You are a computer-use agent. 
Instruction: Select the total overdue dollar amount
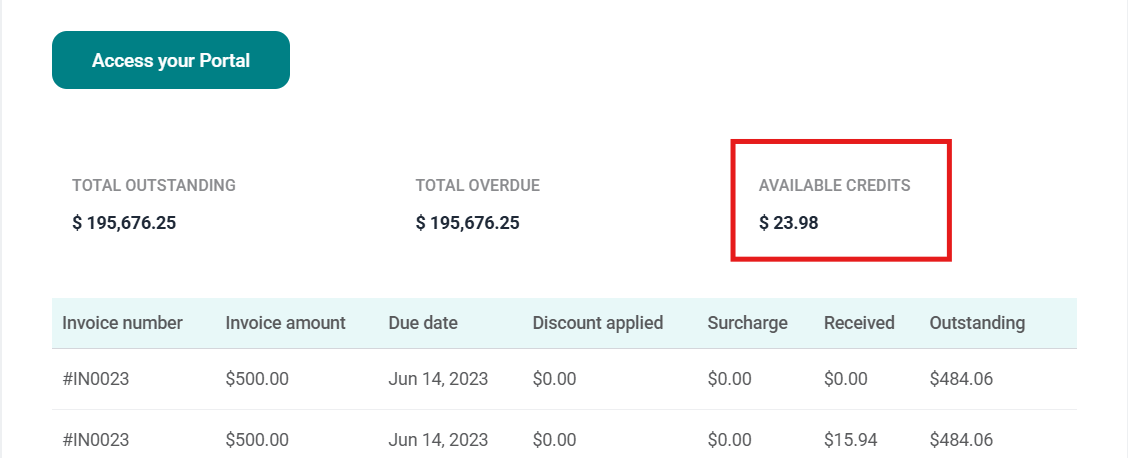[x=467, y=223]
